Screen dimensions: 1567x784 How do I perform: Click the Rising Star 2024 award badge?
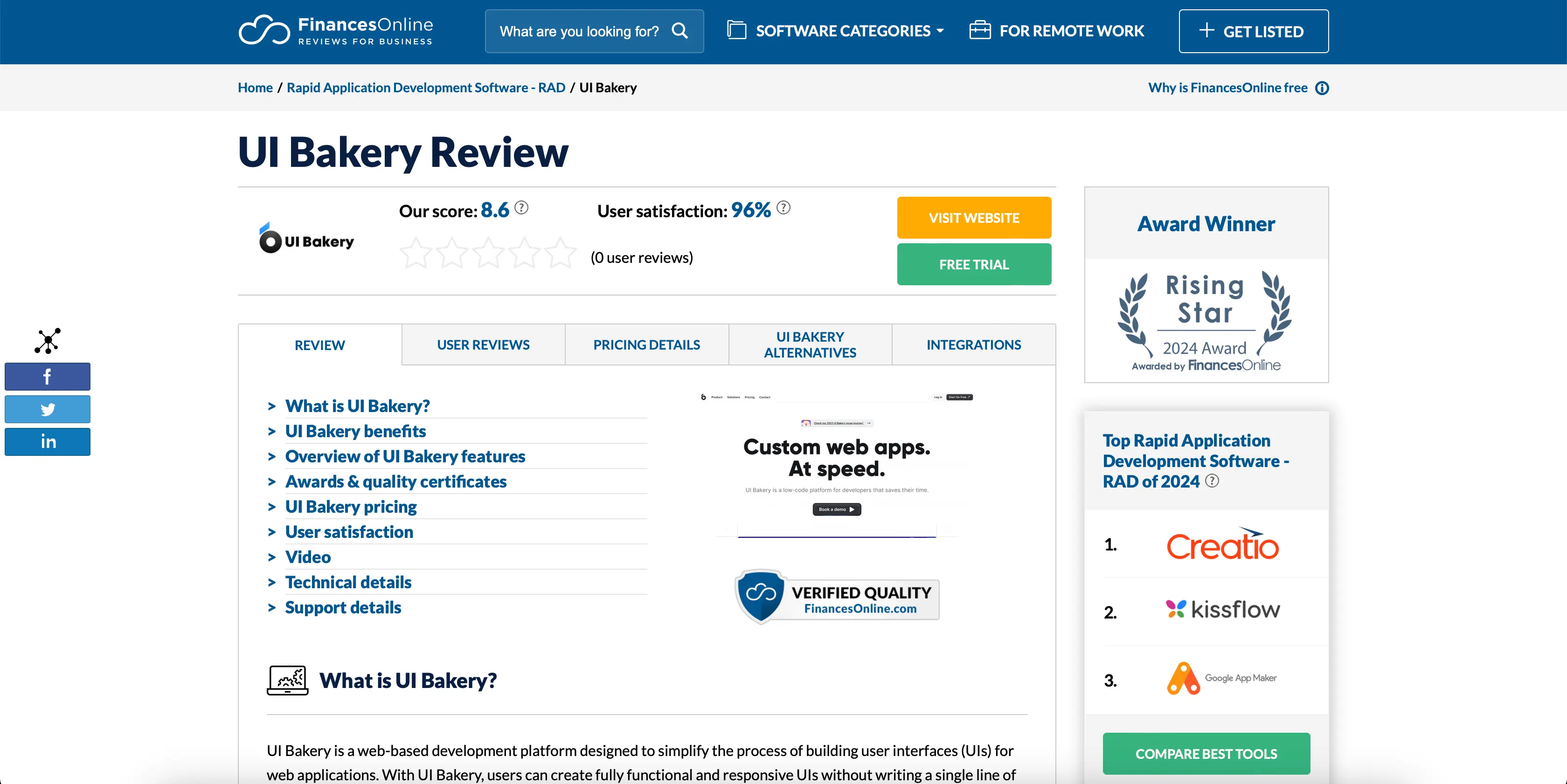coord(1205,321)
